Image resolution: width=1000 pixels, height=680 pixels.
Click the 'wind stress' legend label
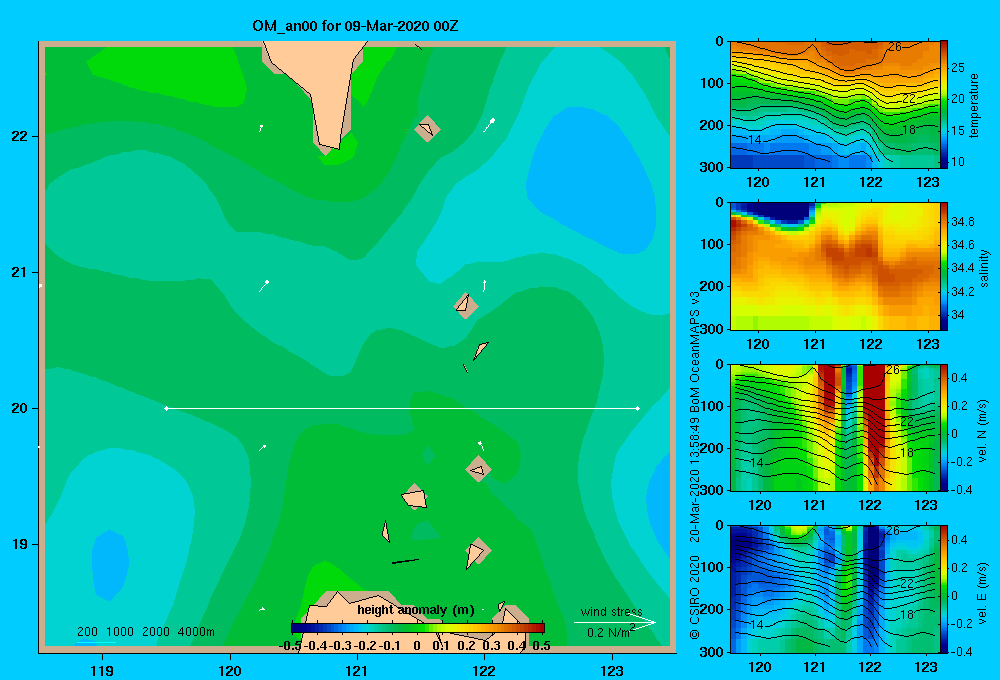coord(612,611)
